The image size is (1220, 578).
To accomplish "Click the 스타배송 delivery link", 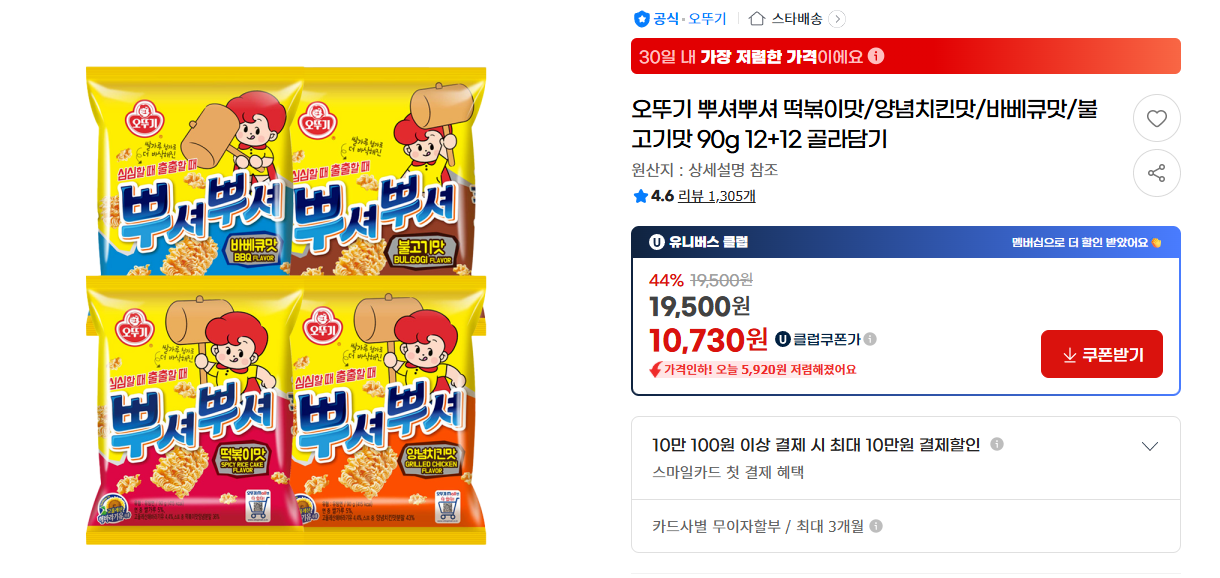I will [796, 19].
